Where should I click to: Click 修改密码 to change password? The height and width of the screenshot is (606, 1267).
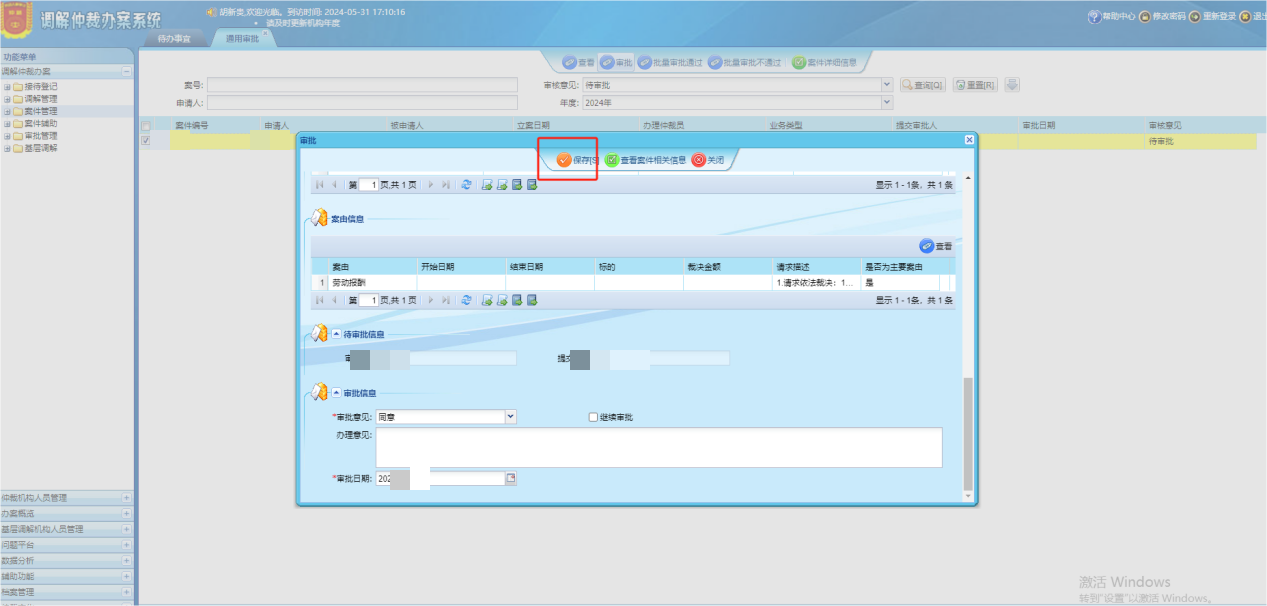(1162, 17)
